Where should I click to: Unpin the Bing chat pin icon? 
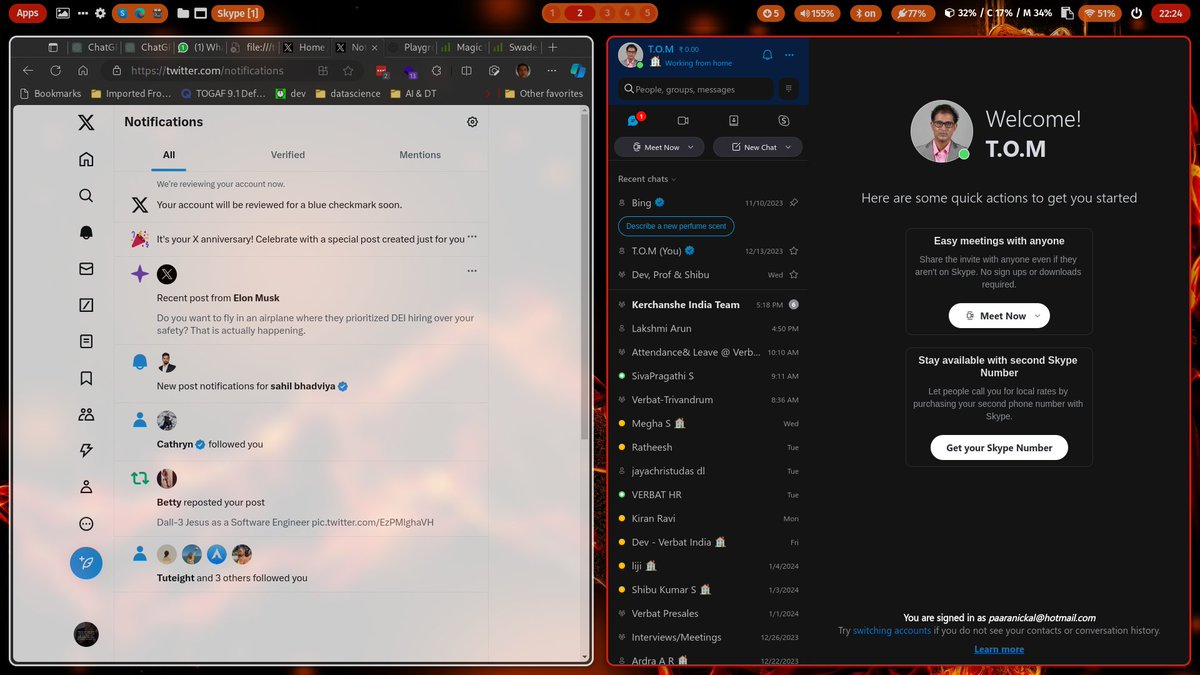point(794,203)
